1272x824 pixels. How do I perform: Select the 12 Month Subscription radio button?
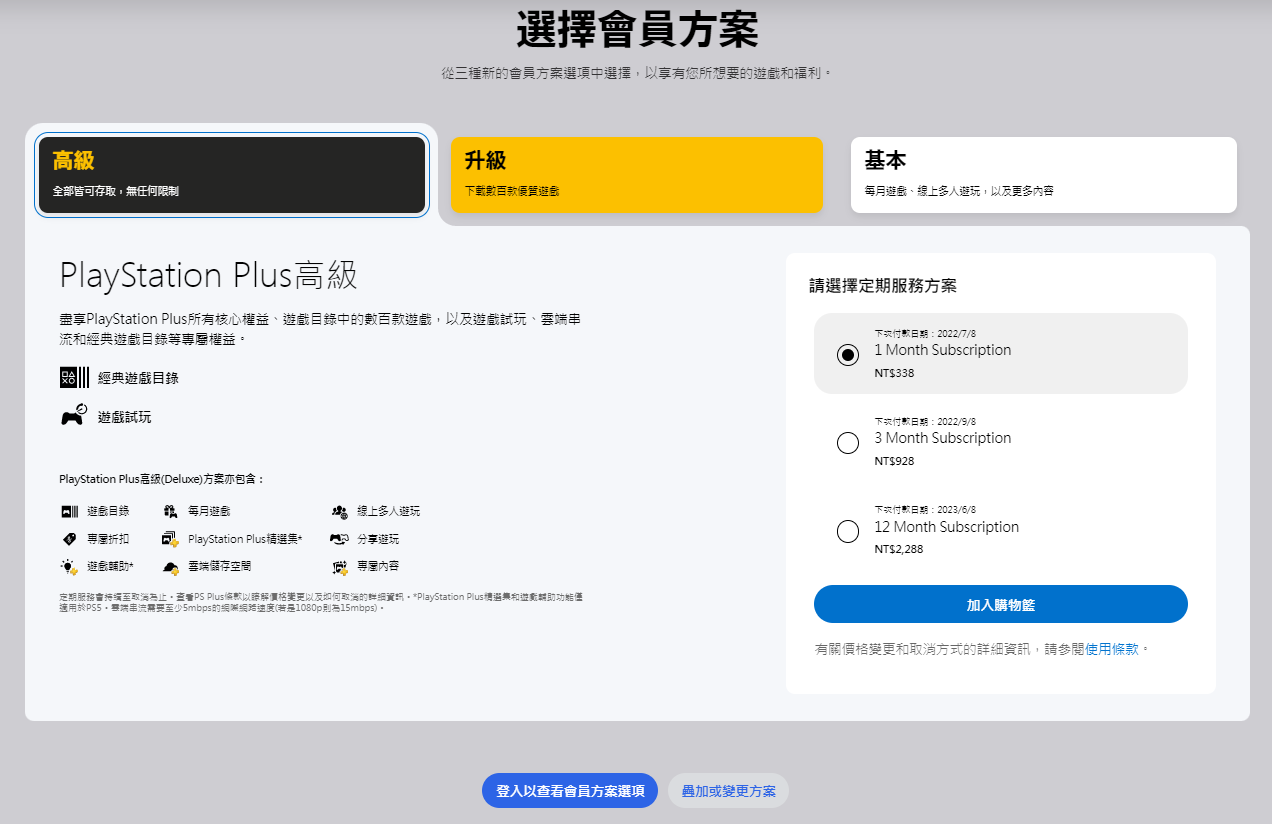[x=848, y=531]
